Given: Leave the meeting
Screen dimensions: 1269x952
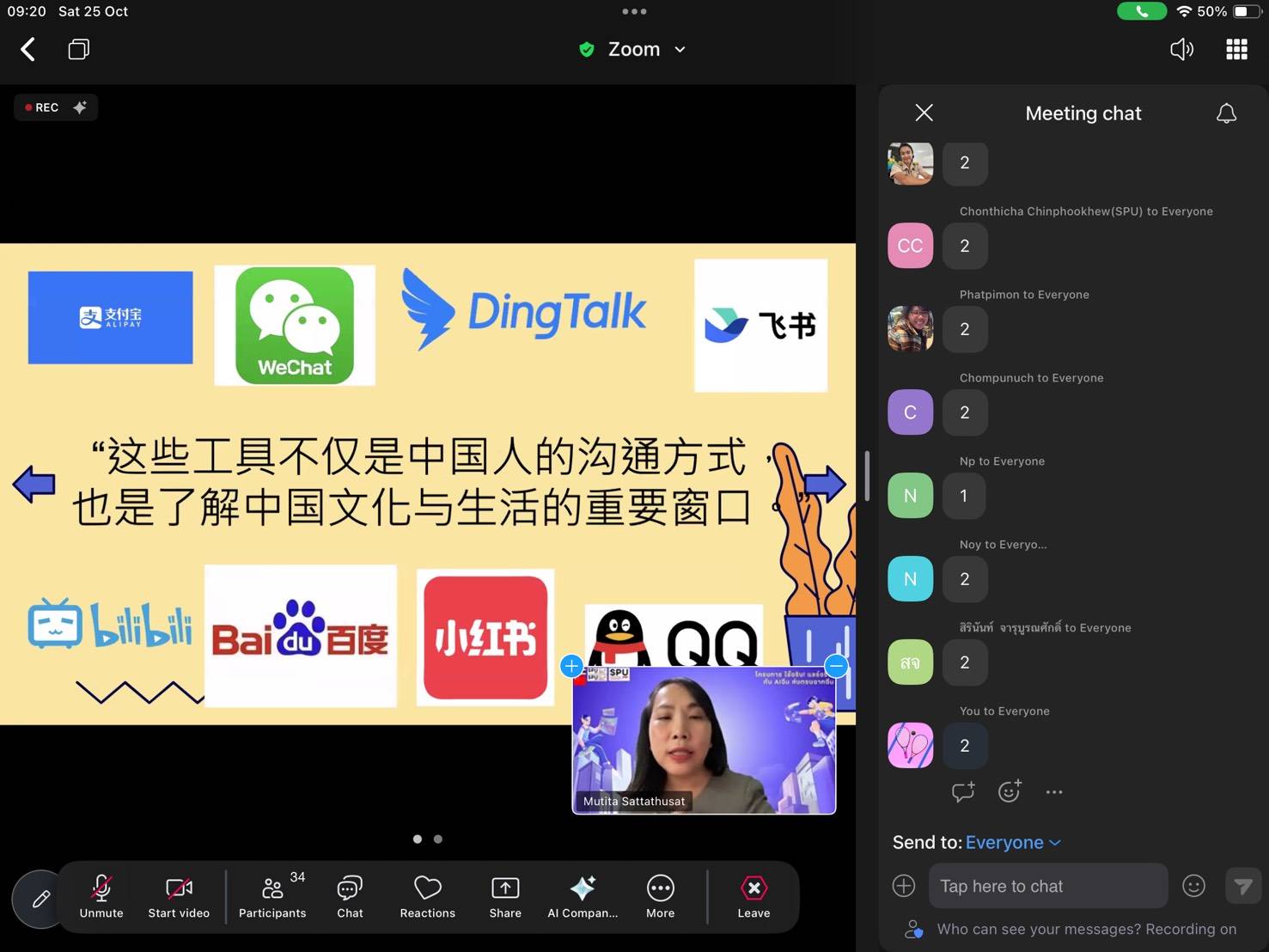Looking at the screenshot, I should coord(753,896).
